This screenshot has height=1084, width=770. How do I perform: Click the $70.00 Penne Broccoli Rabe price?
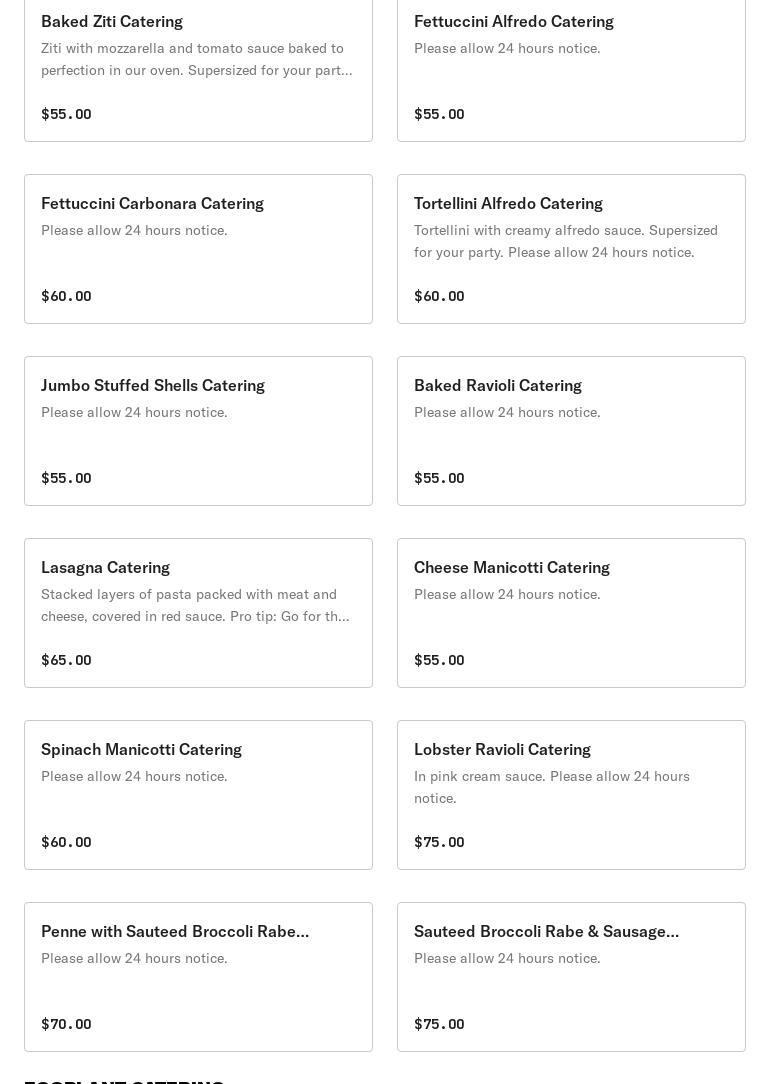(x=66, y=1024)
